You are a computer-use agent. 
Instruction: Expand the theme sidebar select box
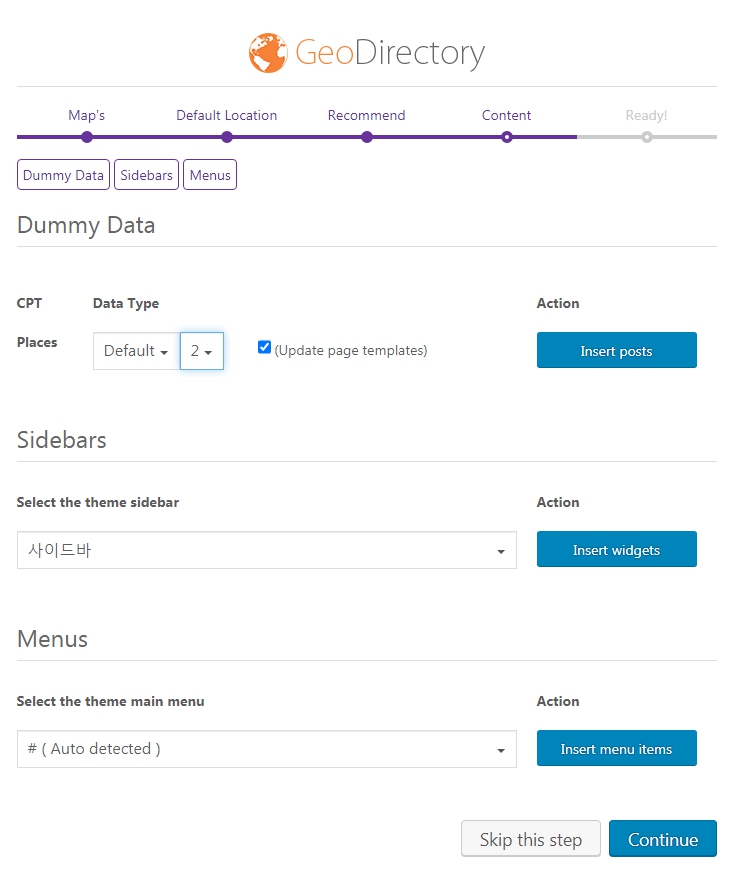267,550
